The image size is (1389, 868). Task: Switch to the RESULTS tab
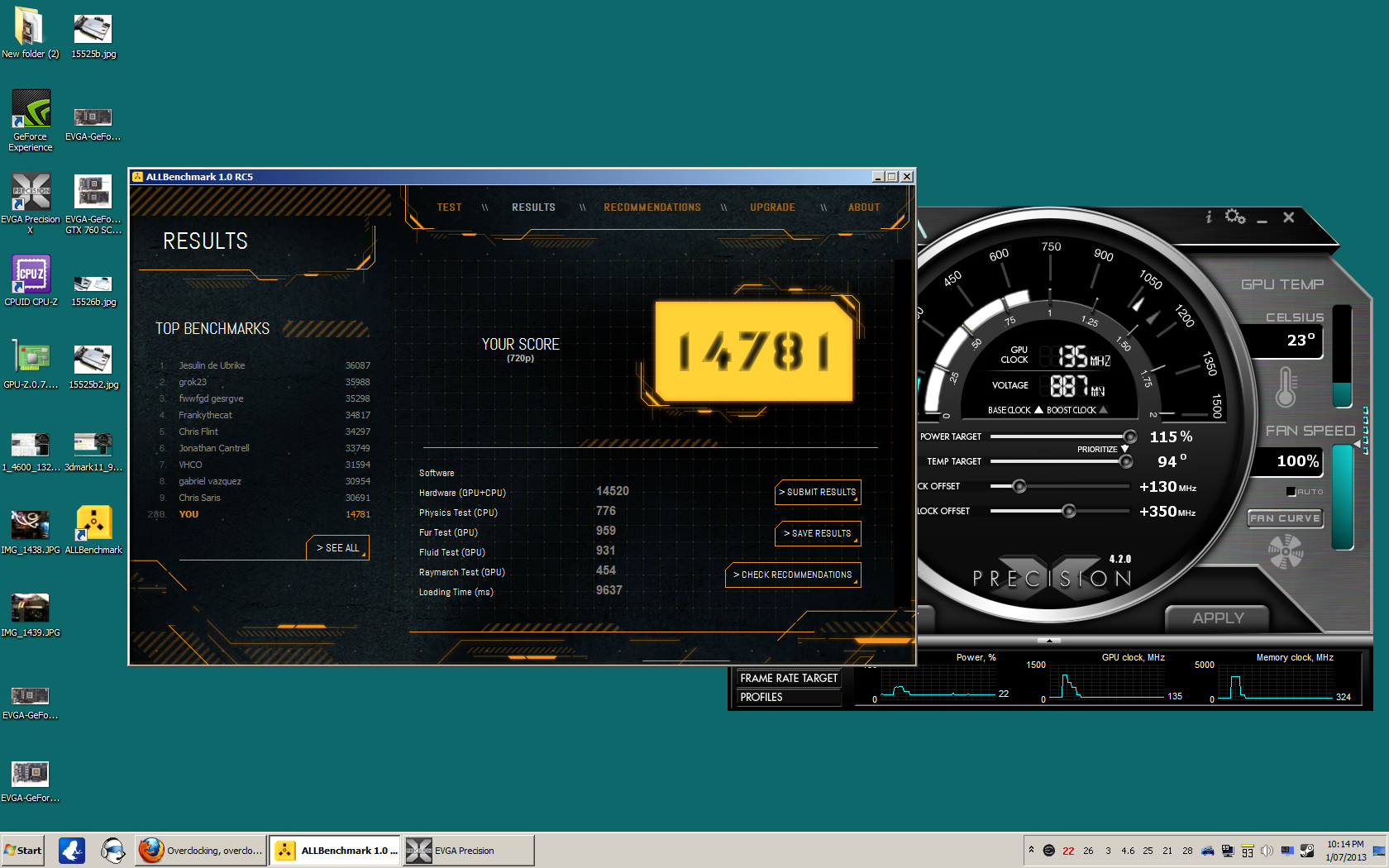pos(533,207)
